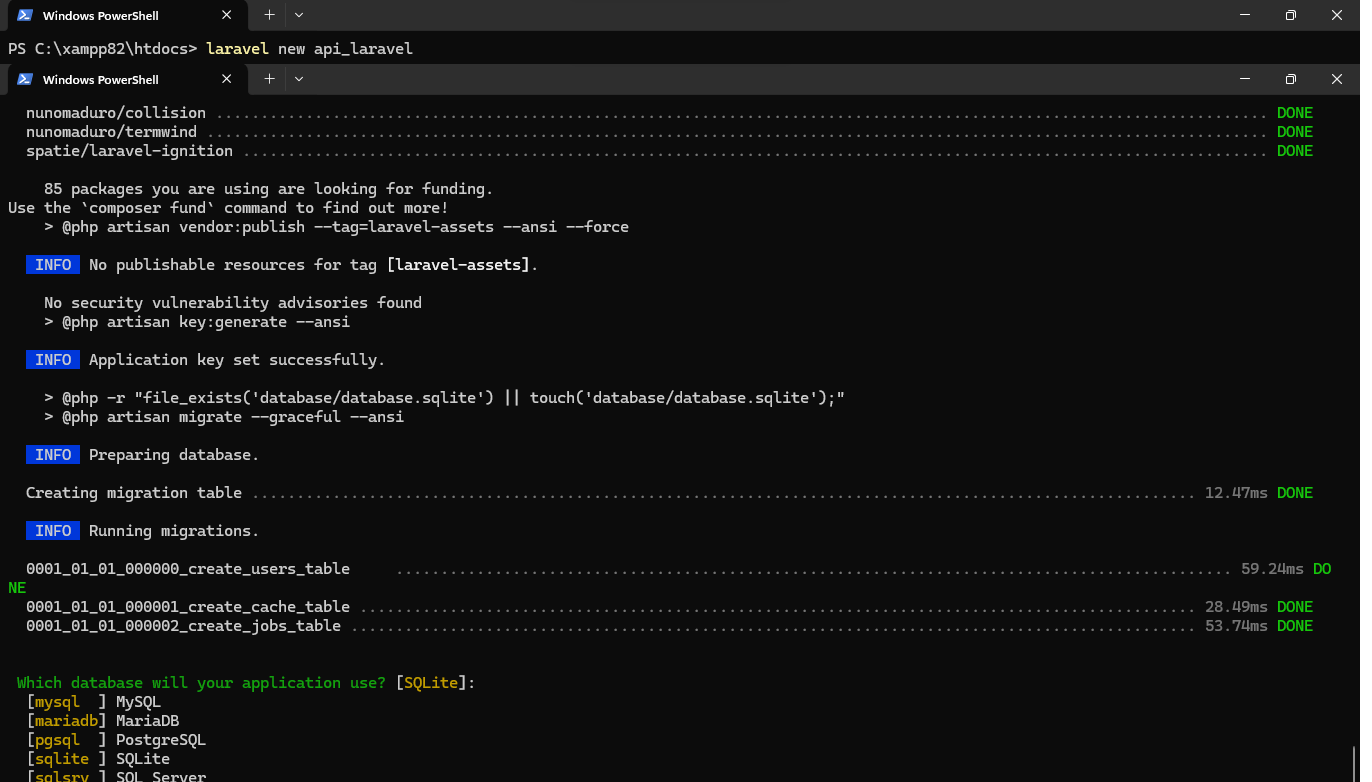Click 'No security vulnerability advisories found' text
The height and width of the screenshot is (782, 1372).
[233, 303]
